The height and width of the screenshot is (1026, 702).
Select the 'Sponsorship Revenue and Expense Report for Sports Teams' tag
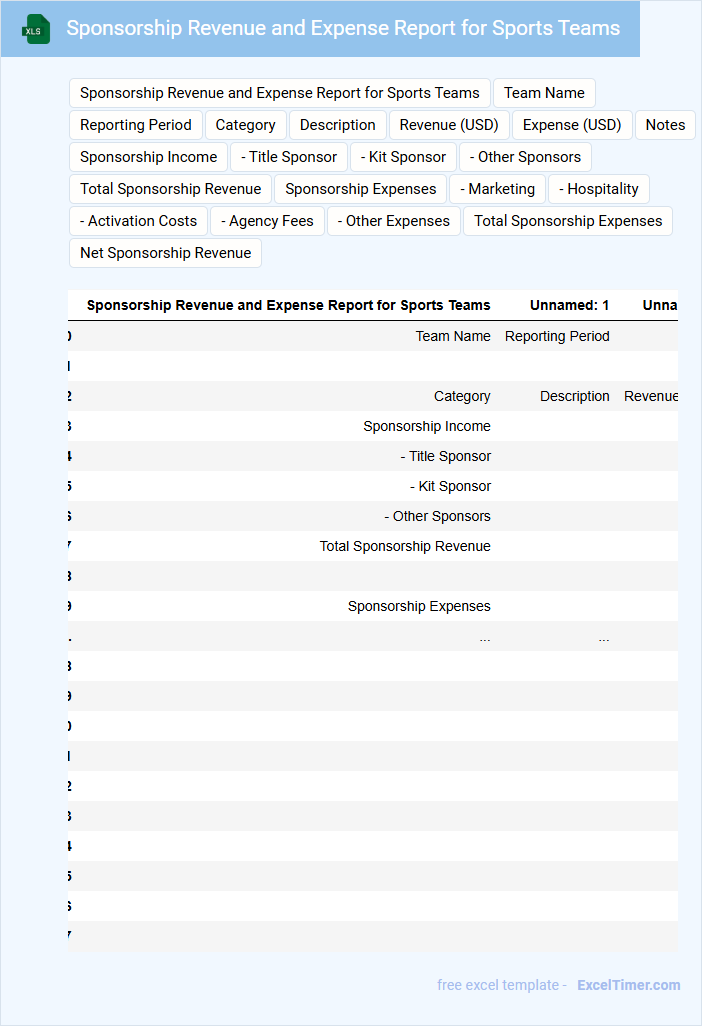[x=279, y=93]
